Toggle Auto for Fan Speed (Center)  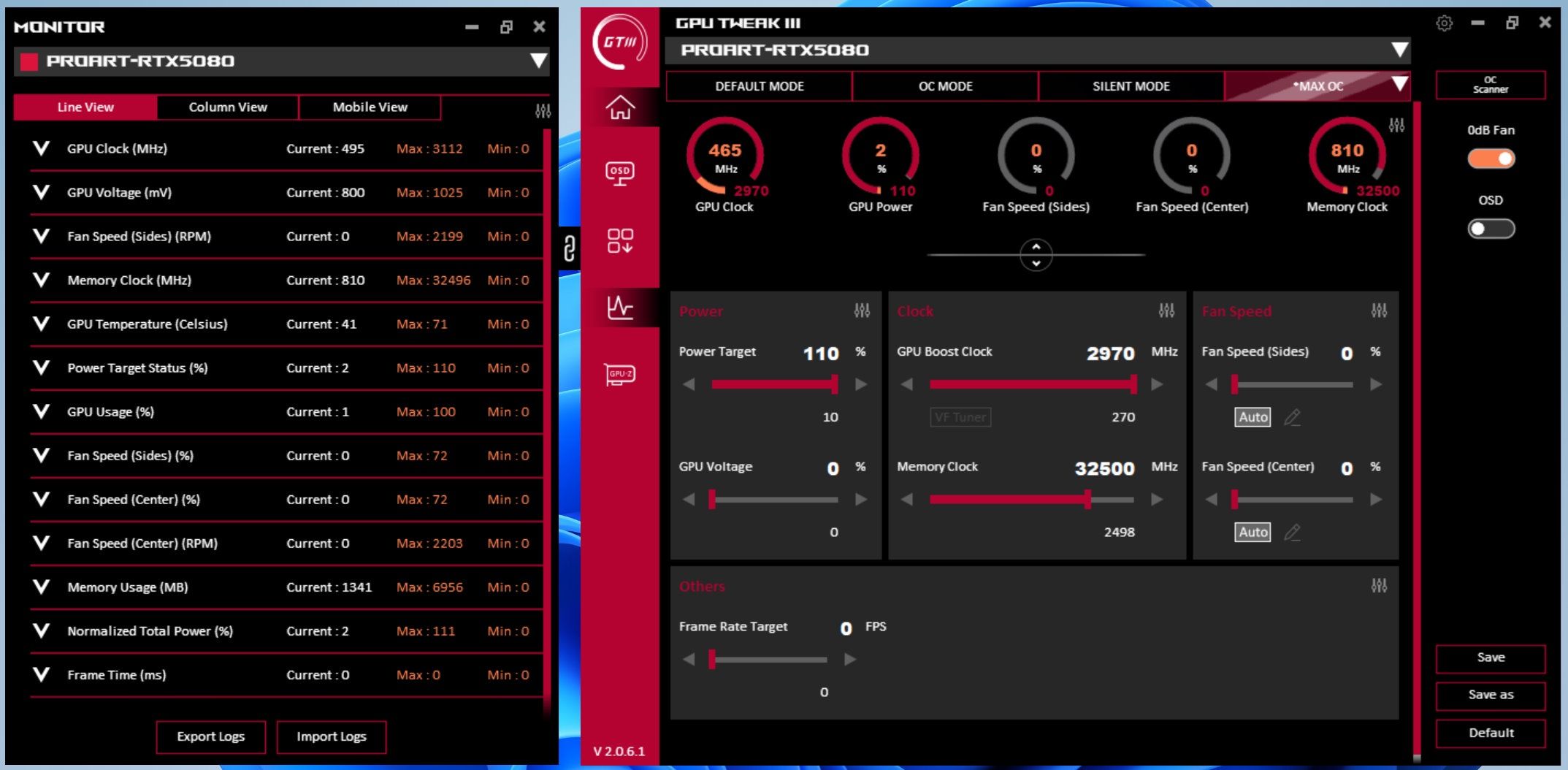point(1253,533)
